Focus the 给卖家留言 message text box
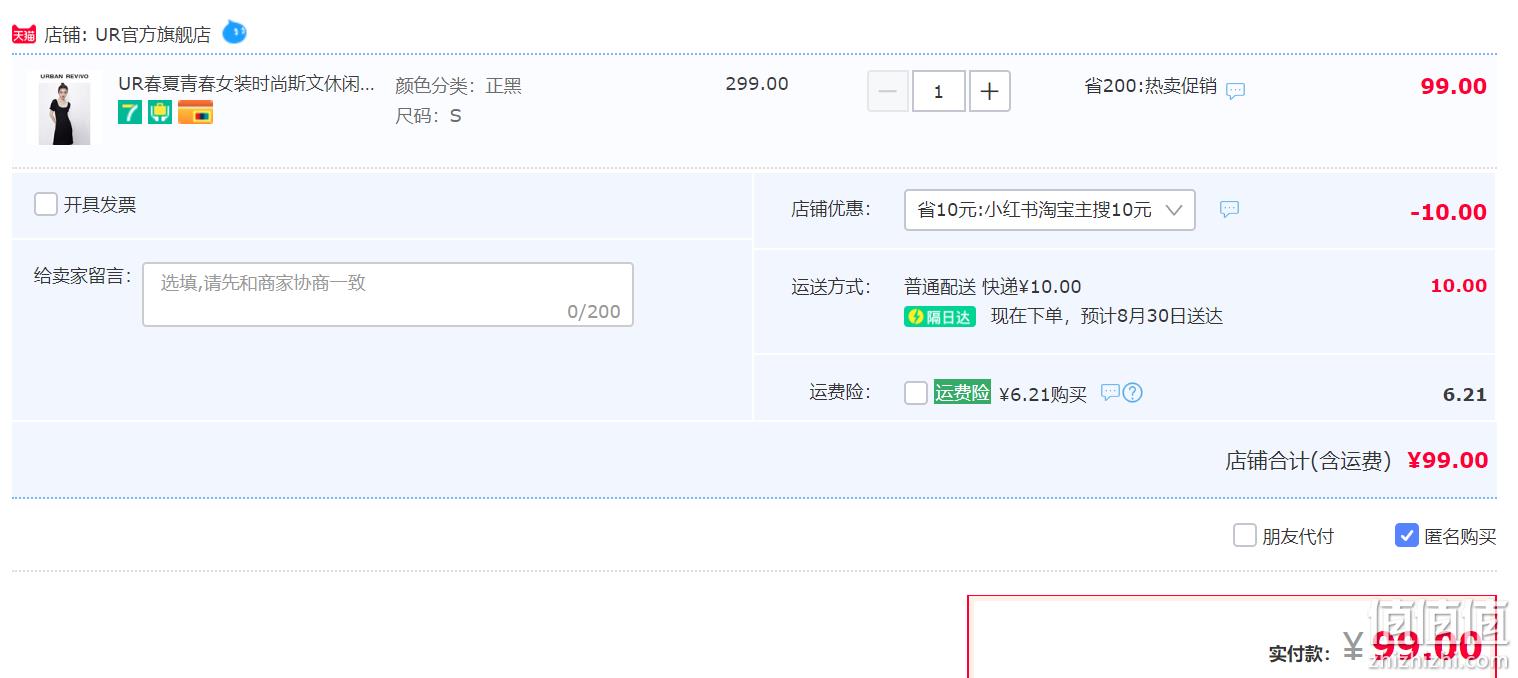1518x678 pixels. [x=388, y=294]
